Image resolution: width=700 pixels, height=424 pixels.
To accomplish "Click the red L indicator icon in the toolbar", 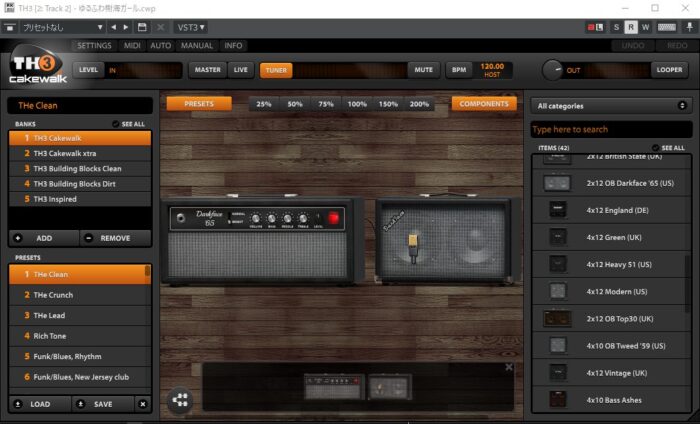I will click(x=595, y=27).
